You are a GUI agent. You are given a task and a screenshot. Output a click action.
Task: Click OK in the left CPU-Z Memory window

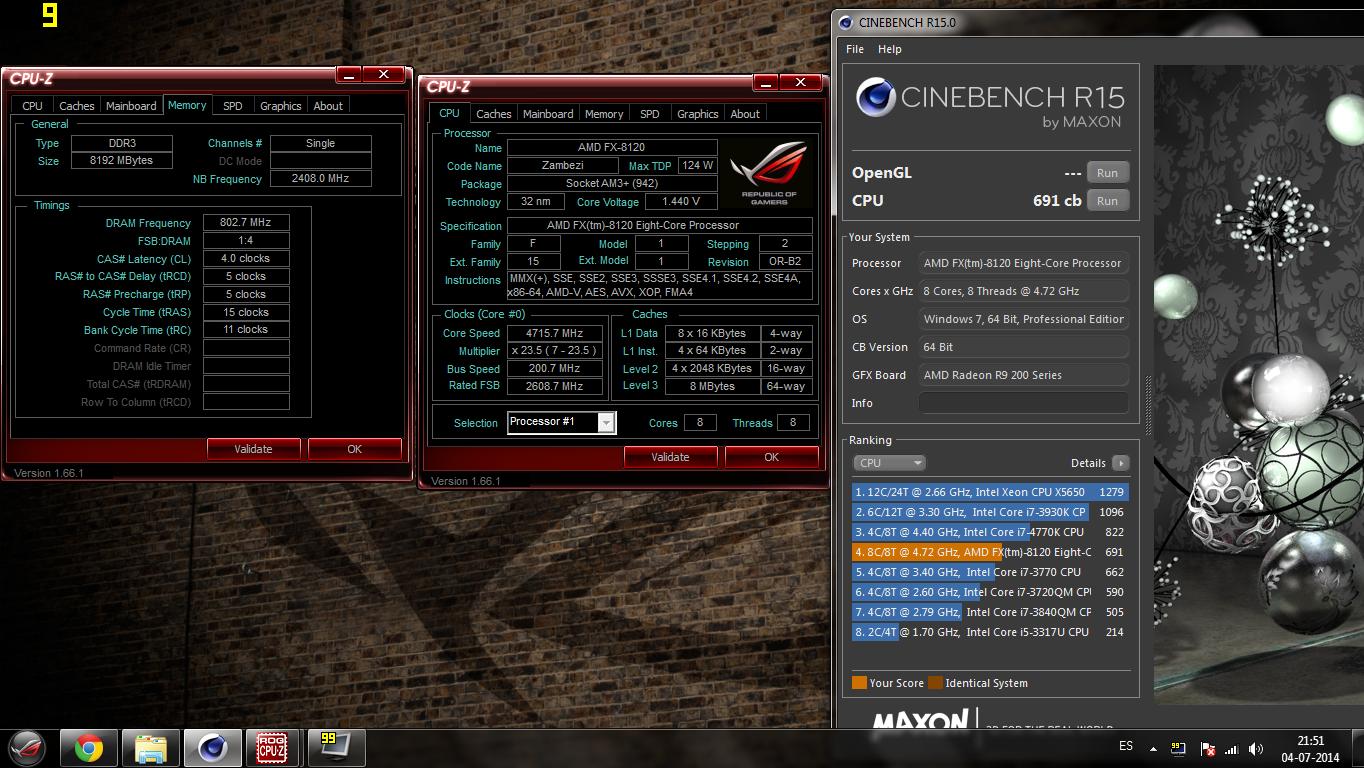pos(354,449)
